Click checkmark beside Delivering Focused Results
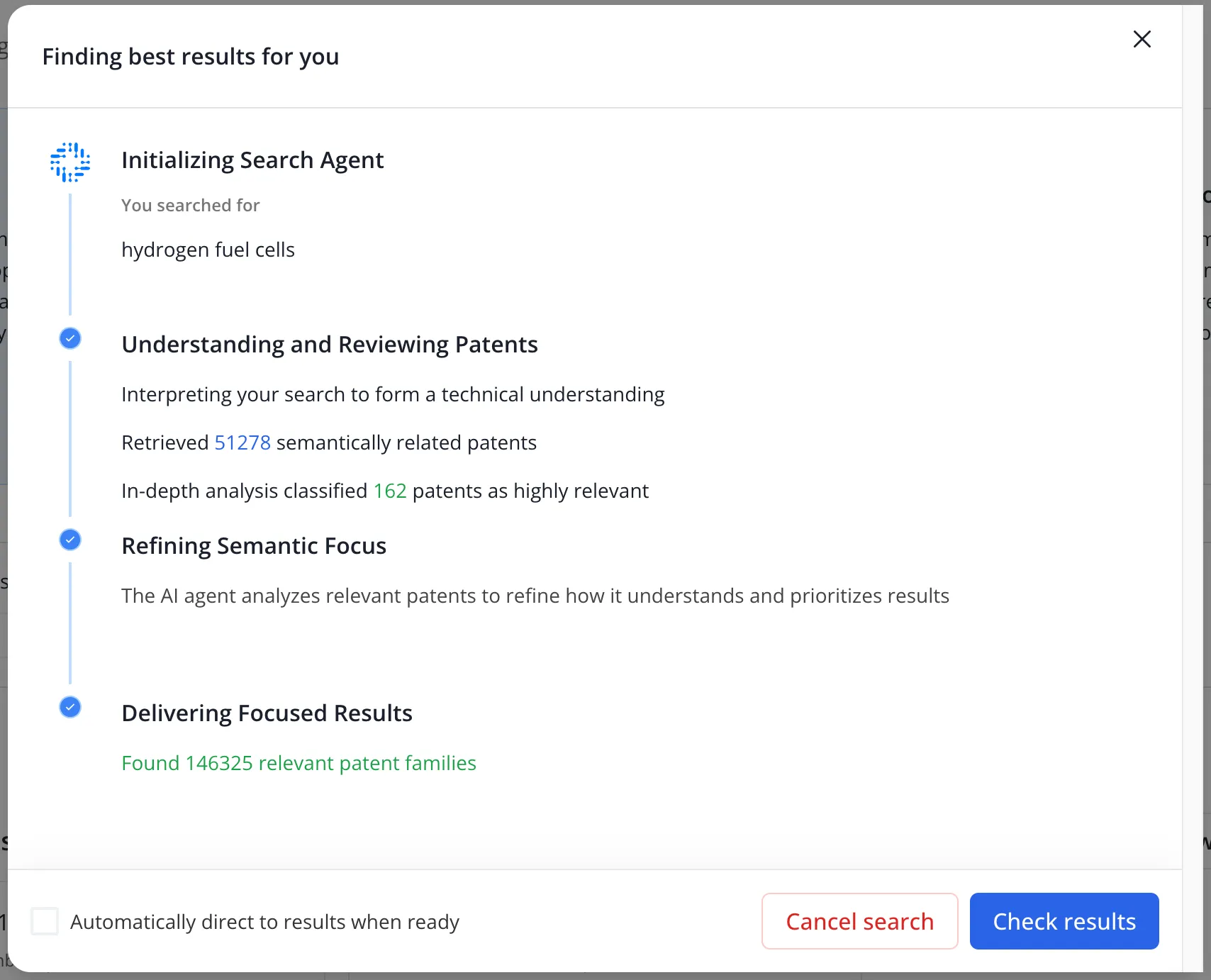The height and width of the screenshot is (980, 1211). (x=70, y=707)
